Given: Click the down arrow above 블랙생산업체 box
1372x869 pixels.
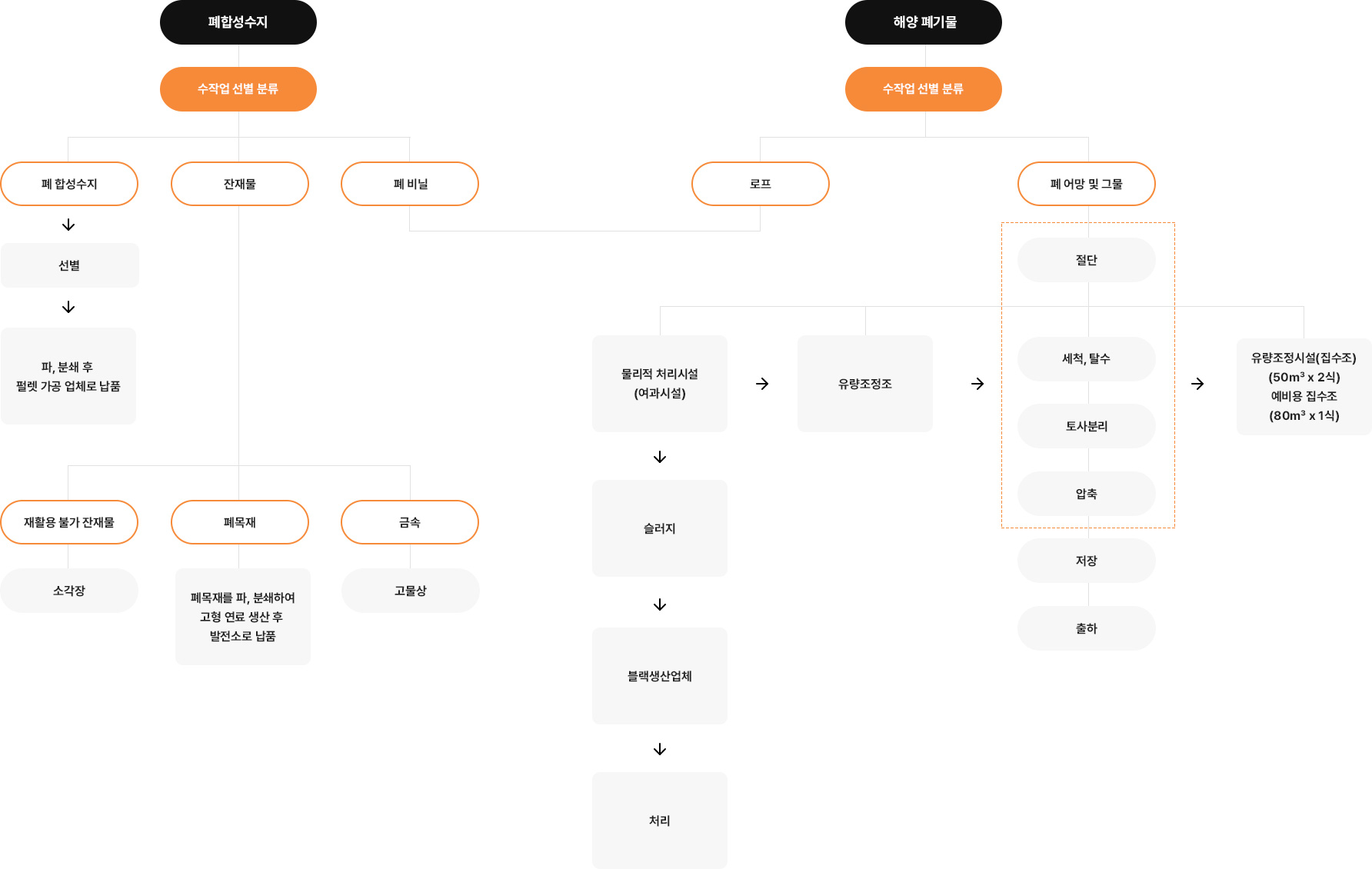Looking at the screenshot, I should [660, 605].
